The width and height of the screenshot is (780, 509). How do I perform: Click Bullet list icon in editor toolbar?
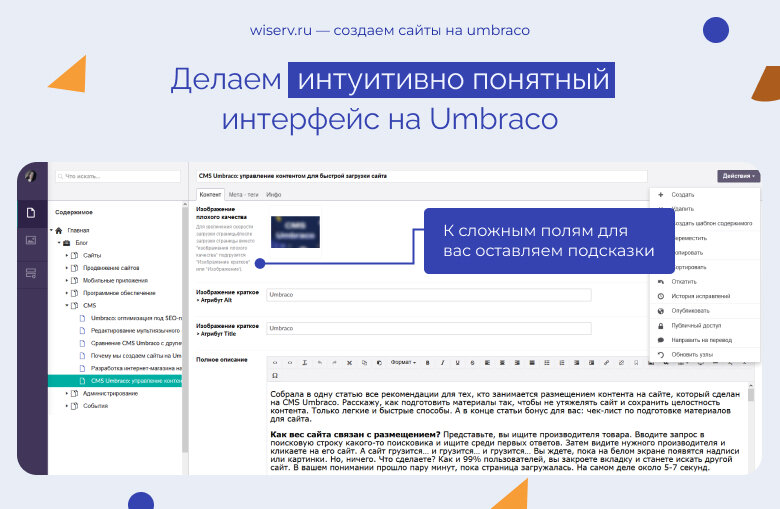coord(547,363)
